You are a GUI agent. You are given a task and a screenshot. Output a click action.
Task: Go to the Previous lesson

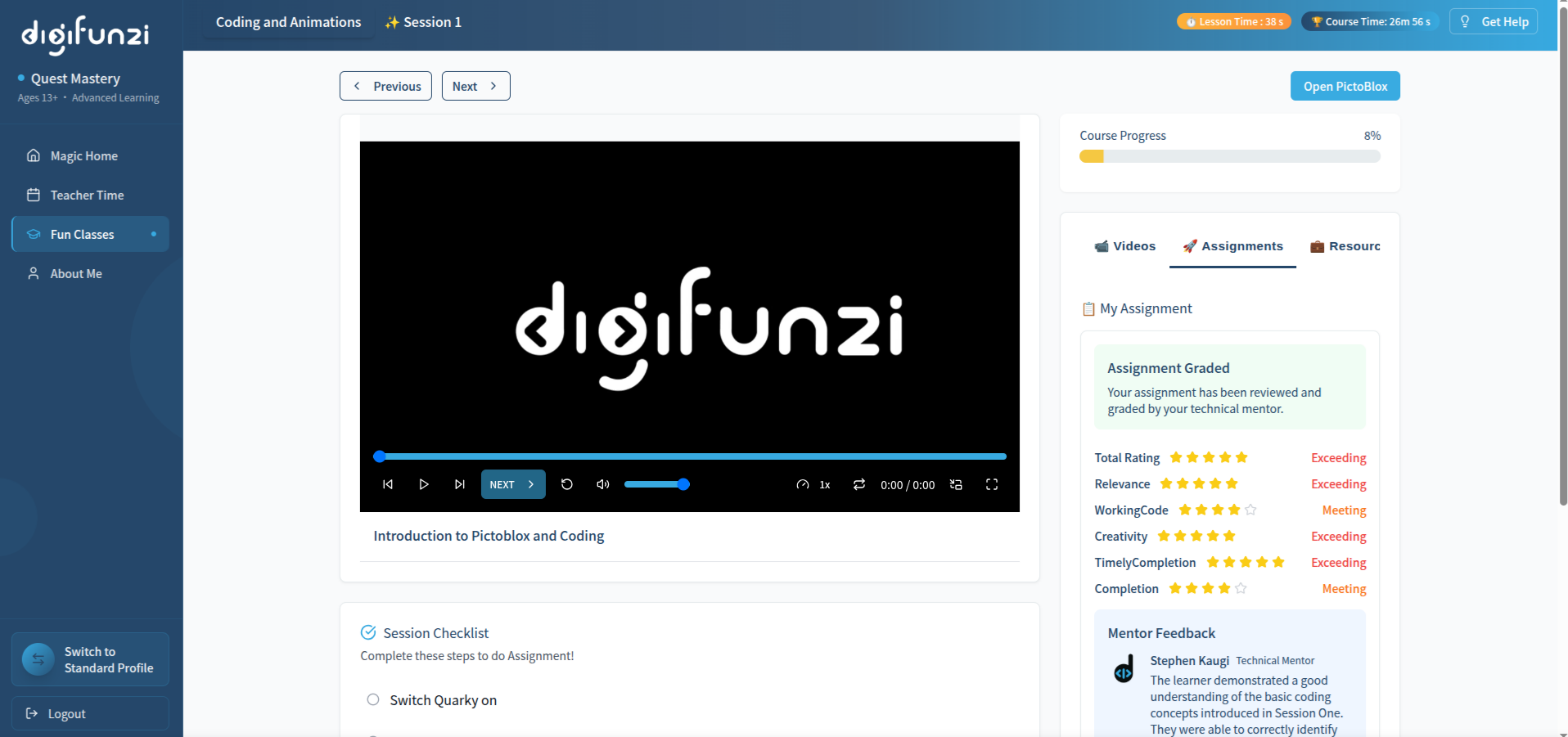(x=385, y=86)
